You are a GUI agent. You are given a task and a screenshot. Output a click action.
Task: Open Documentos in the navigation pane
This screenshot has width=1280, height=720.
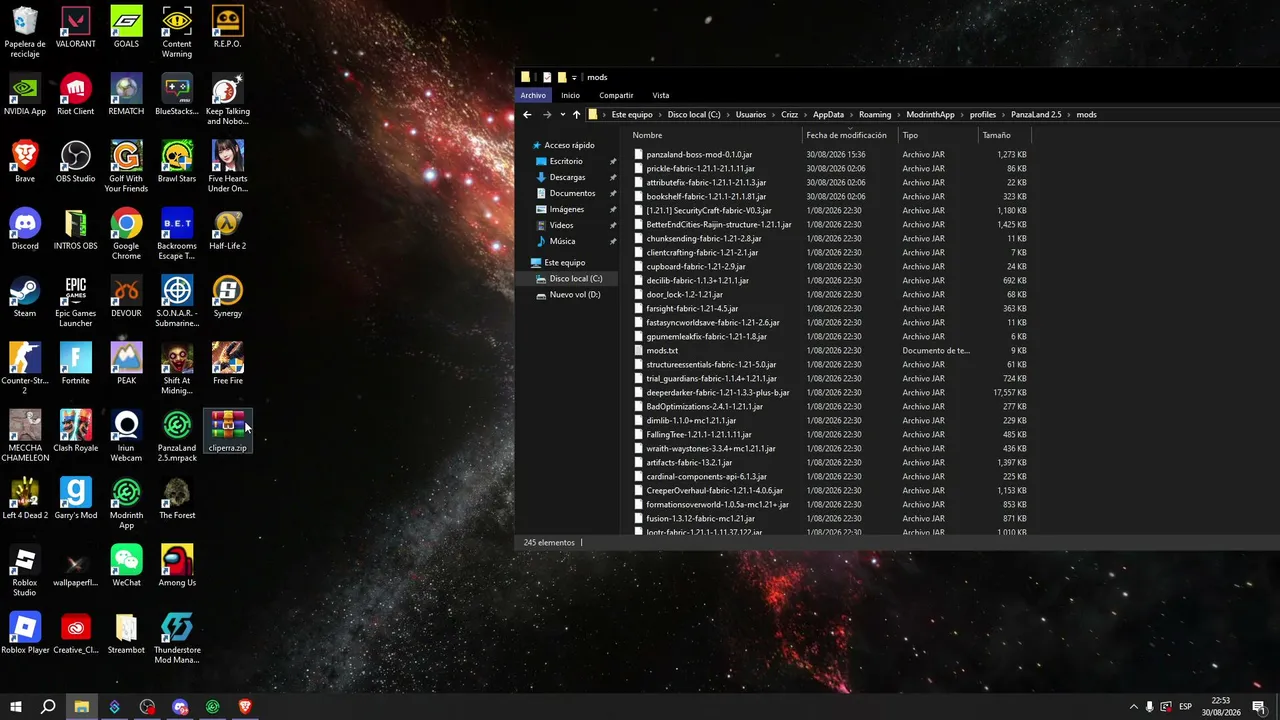[x=572, y=193]
